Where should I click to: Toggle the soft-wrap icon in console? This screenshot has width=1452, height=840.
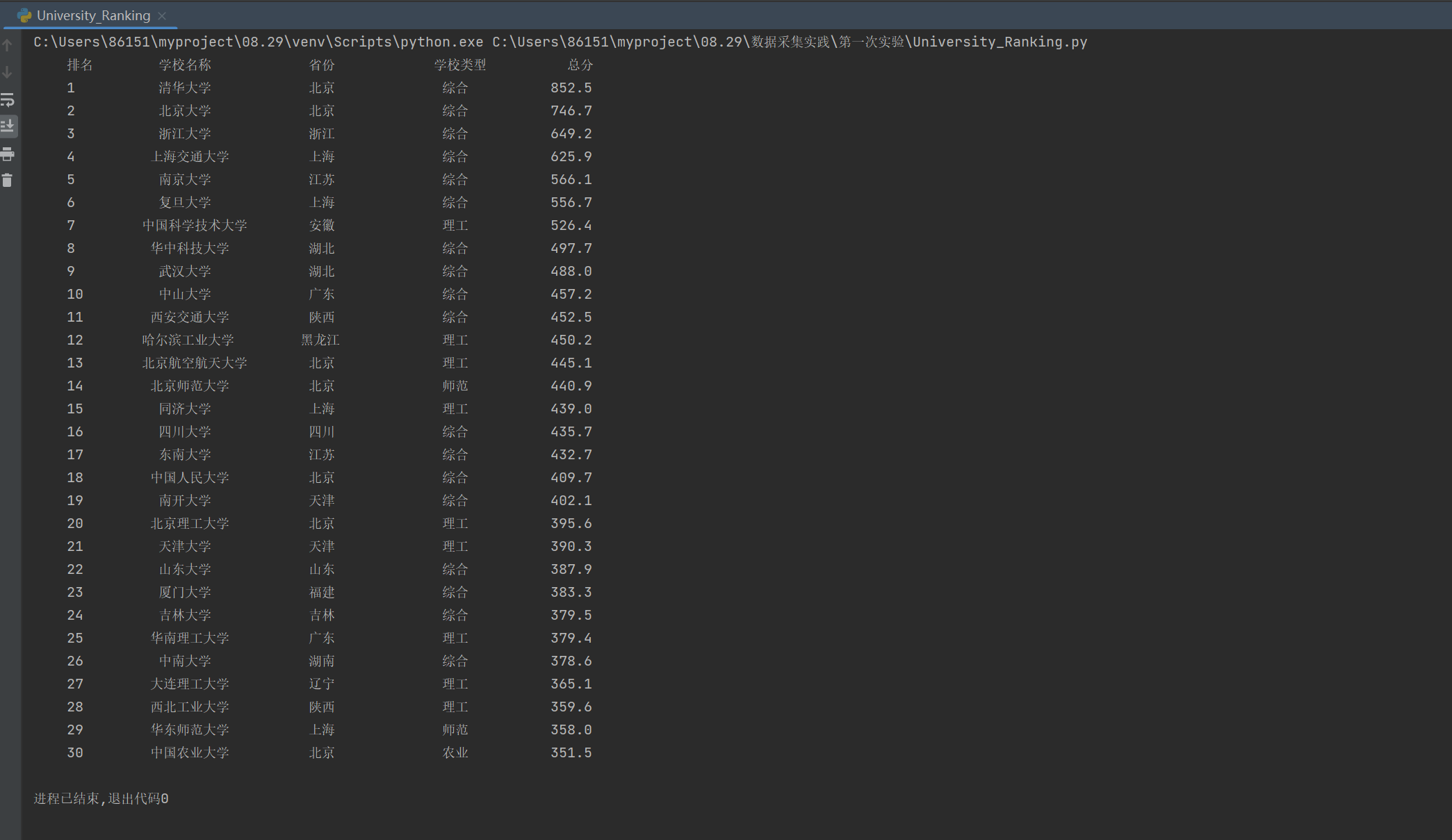pyautogui.click(x=8, y=99)
